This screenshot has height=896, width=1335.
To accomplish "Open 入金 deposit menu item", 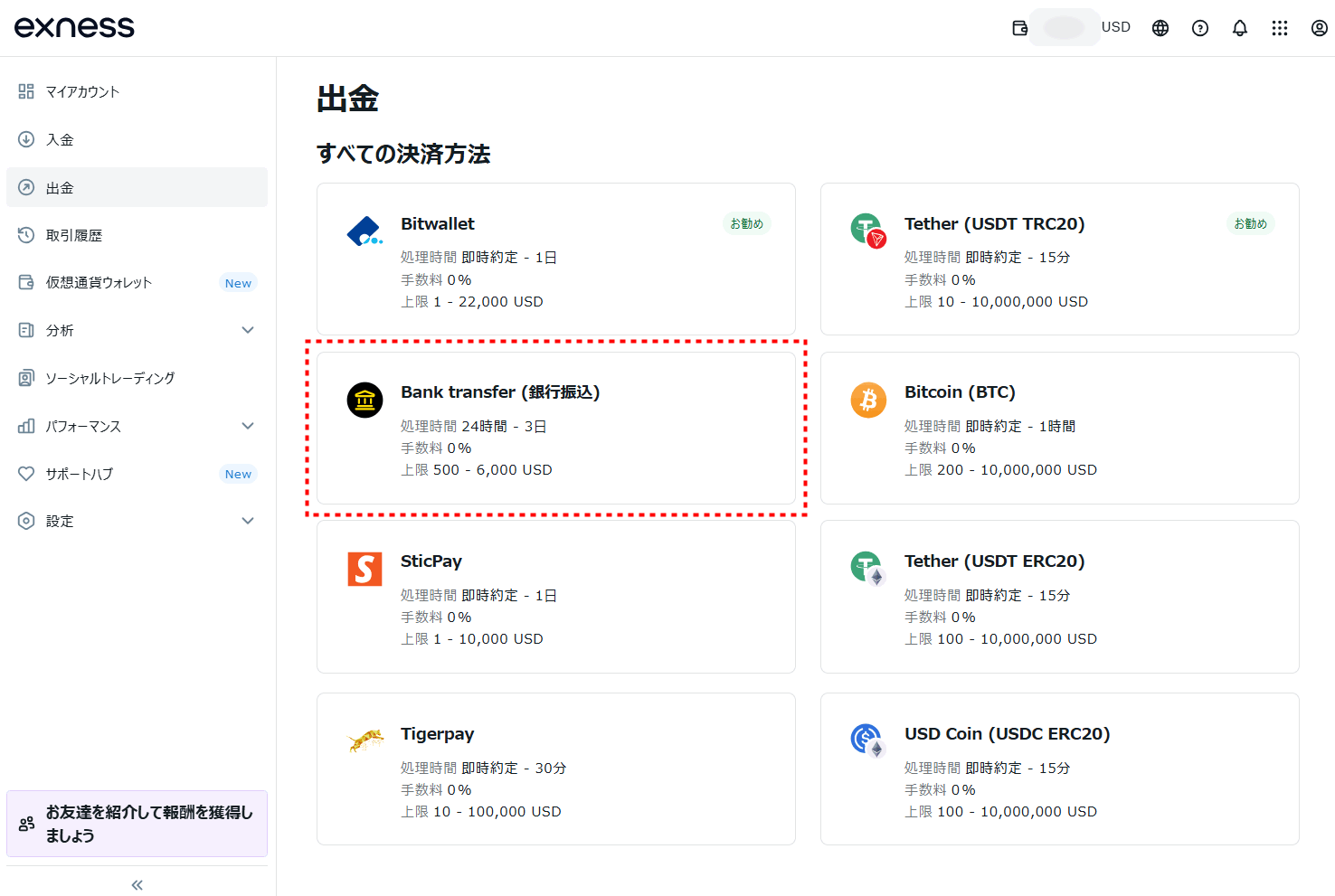I will [137, 139].
